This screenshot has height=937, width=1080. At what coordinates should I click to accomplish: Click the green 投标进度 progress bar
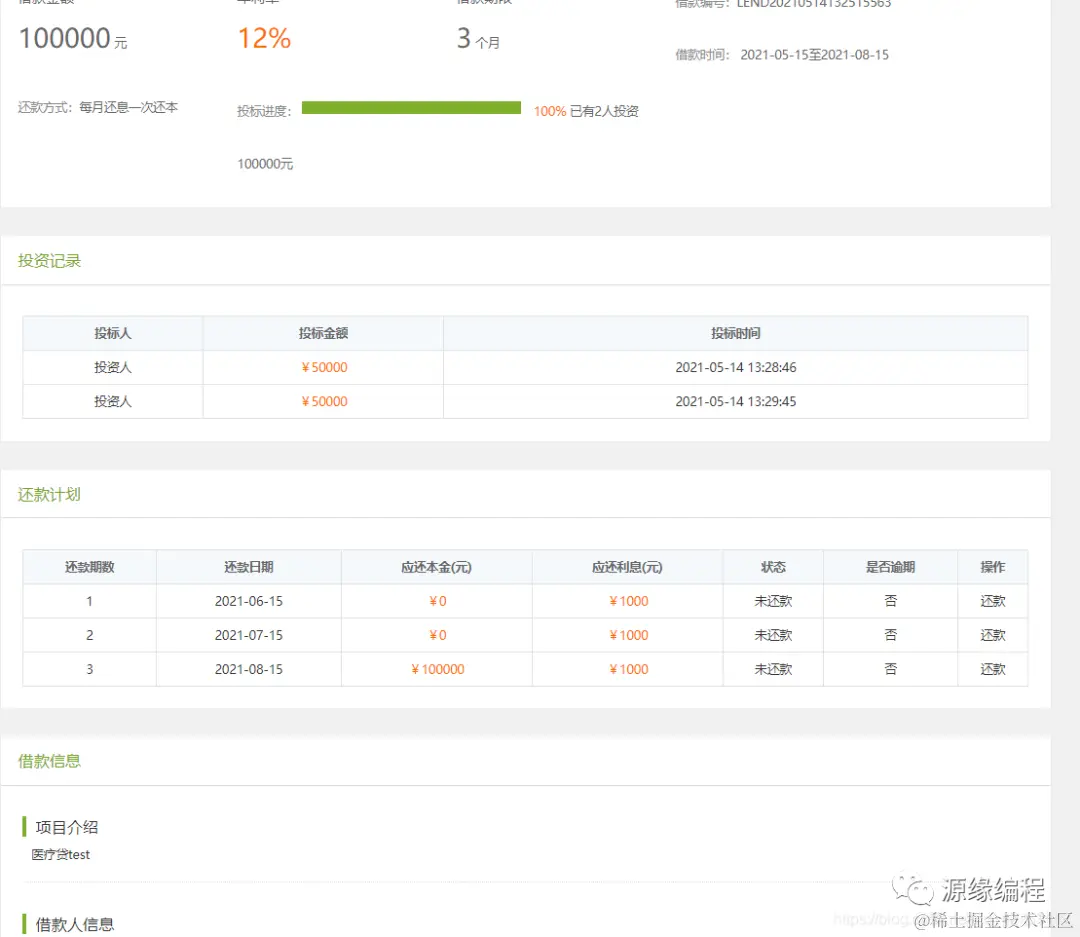[x=411, y=107]
